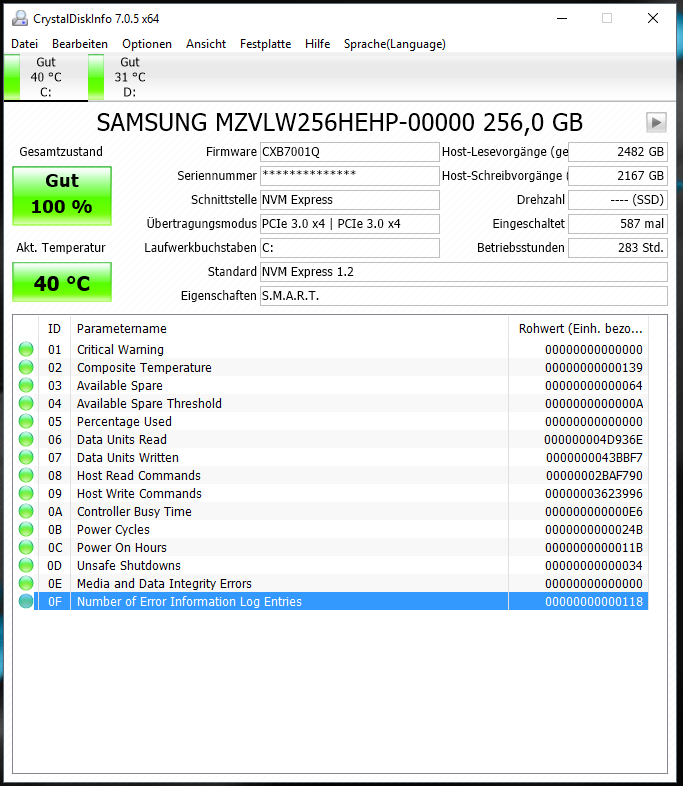Screen dimensions: 683x786
Task: Click the Schnittstelle field NVM Express
Action: [x=350, y=200]
